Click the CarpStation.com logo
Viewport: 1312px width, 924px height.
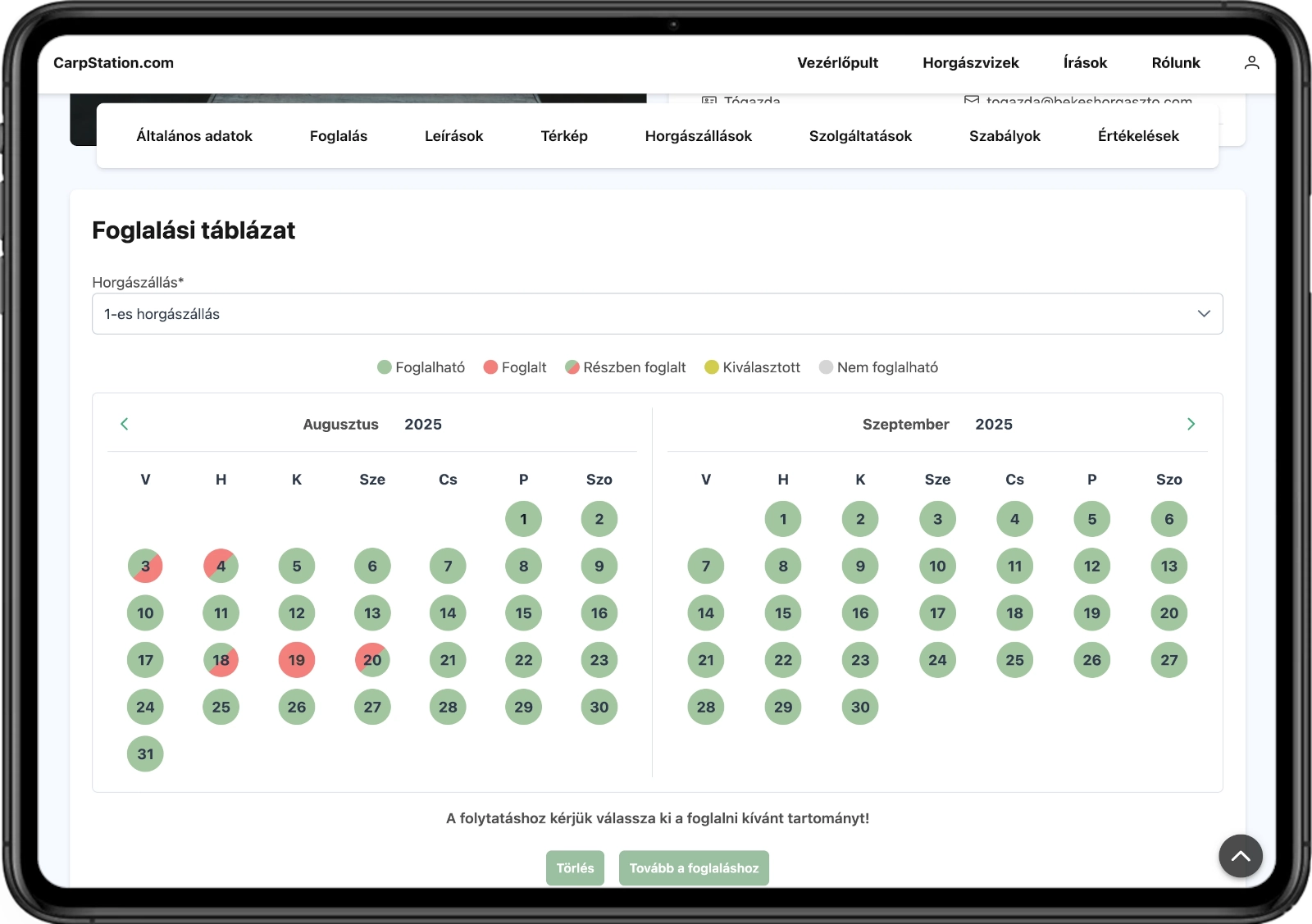[x=114, y=62]
